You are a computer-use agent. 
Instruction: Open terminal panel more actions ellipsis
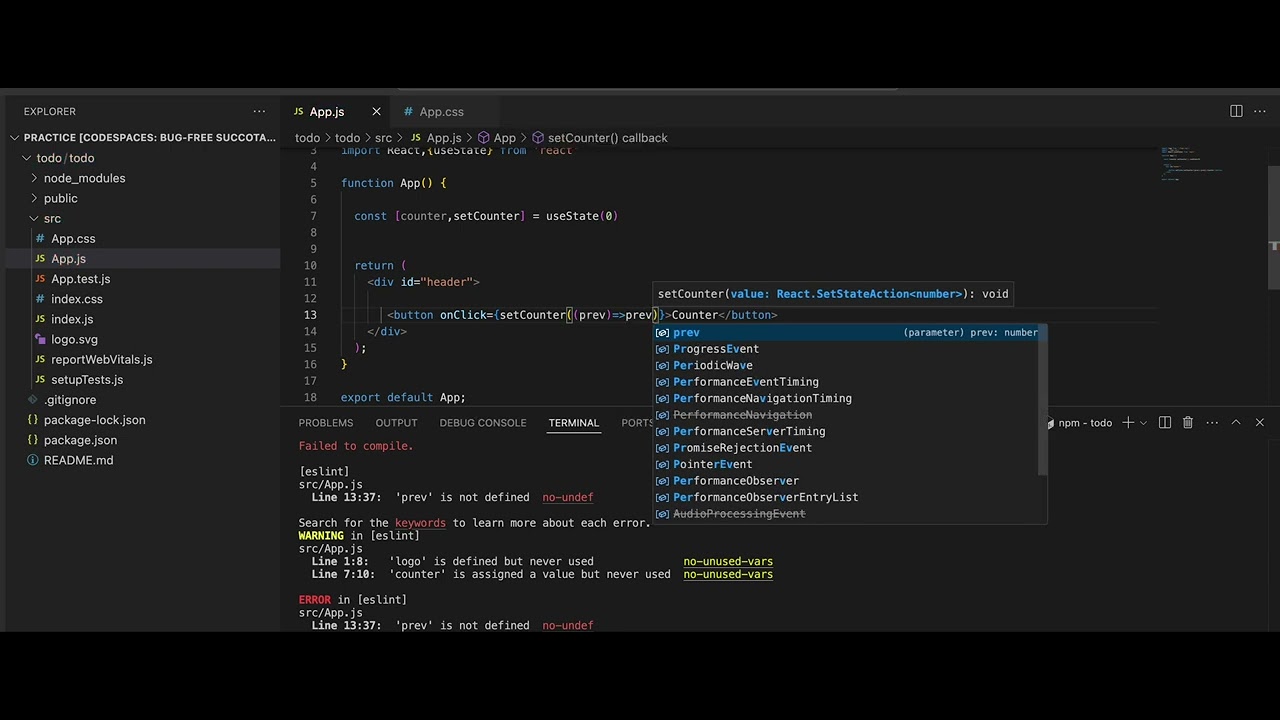pos(1210,423)
